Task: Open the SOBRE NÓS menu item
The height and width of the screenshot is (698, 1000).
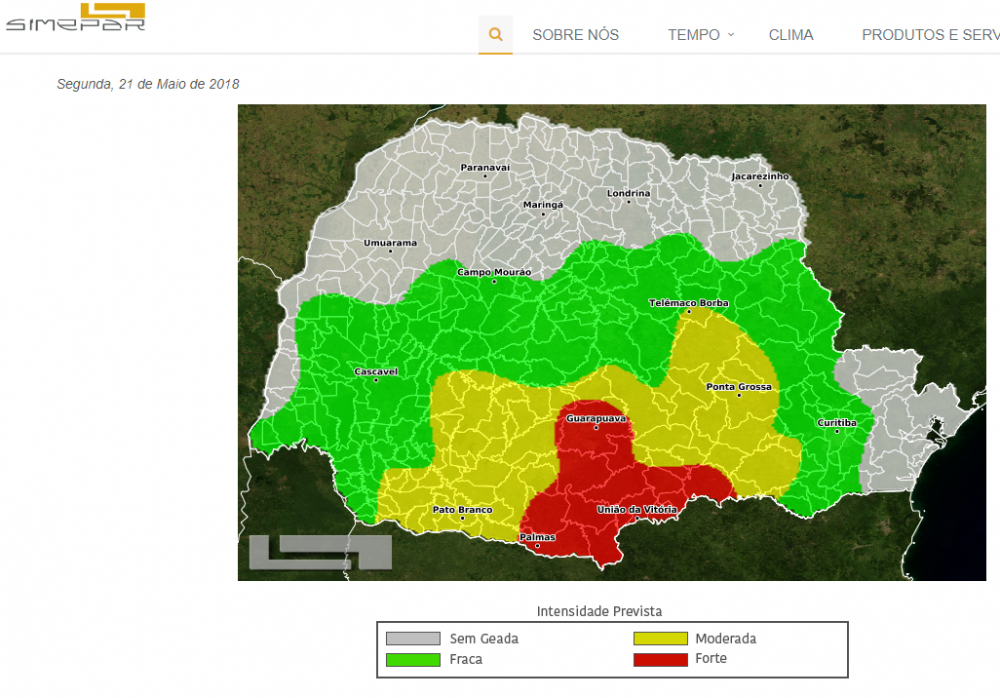Action: [575, 35]
